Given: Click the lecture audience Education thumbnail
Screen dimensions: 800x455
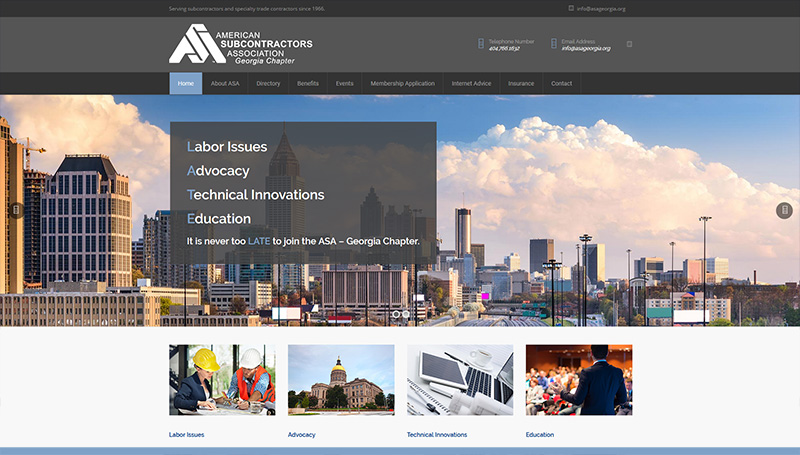Looking at the screenshot, I should tap(579, 380).
